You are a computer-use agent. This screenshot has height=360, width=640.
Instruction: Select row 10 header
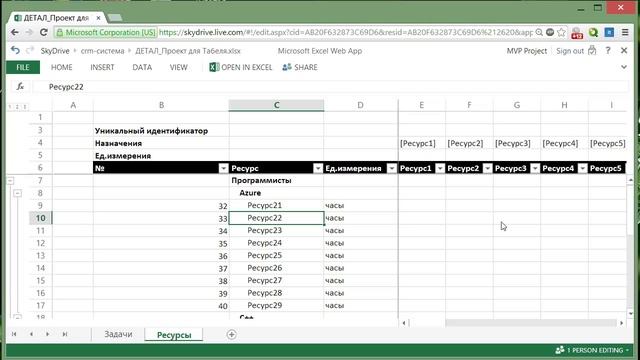[x=40, y=218]
